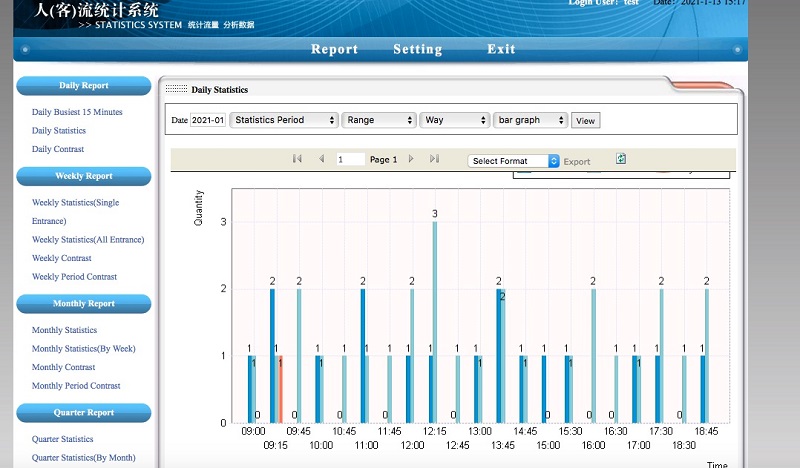Viewport: 800px width, 468px height.
Task: Go to first report page icon
Action: point(297,159)
